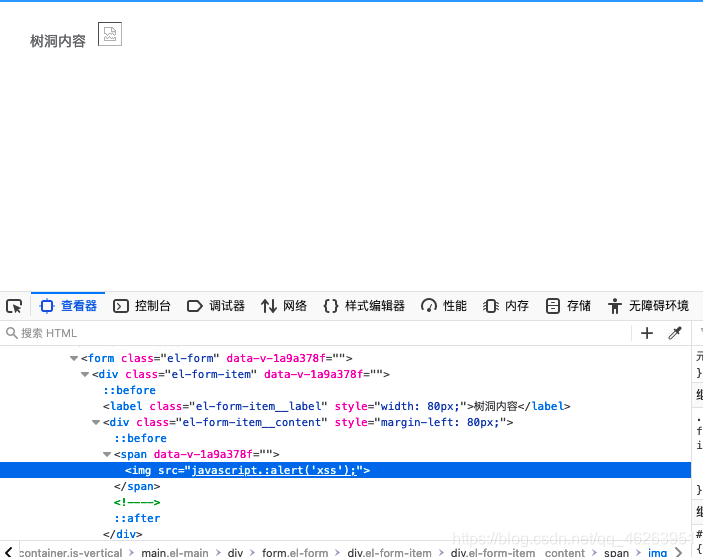Activate the element picker tool
Image resolution: width=703 pixels, height=557 pixels.
click(14, 306)
